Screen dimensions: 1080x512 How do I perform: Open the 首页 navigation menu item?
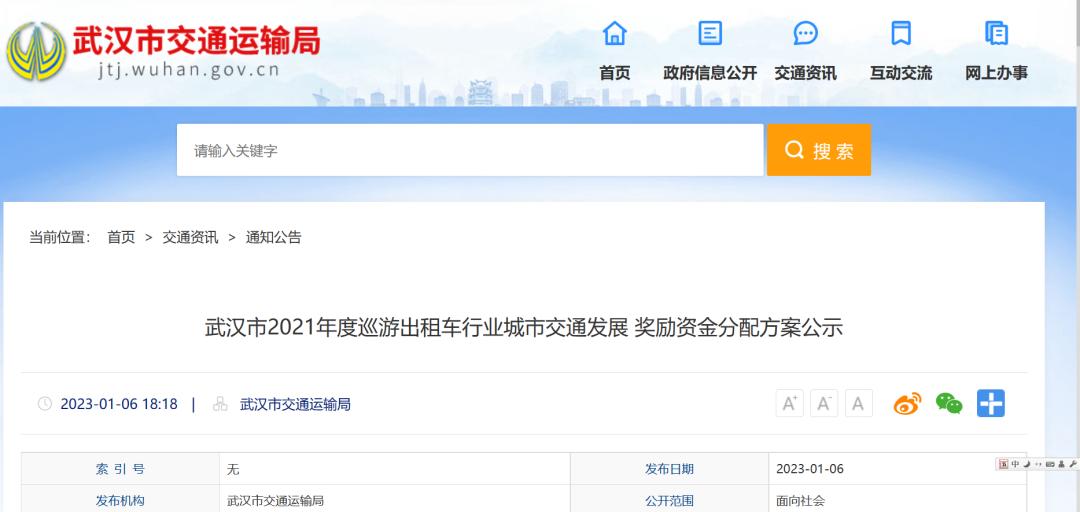(614, 73)
